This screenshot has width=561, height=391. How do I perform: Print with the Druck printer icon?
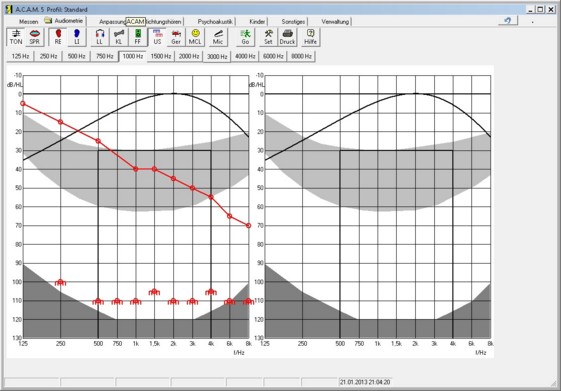pos(287,37)
